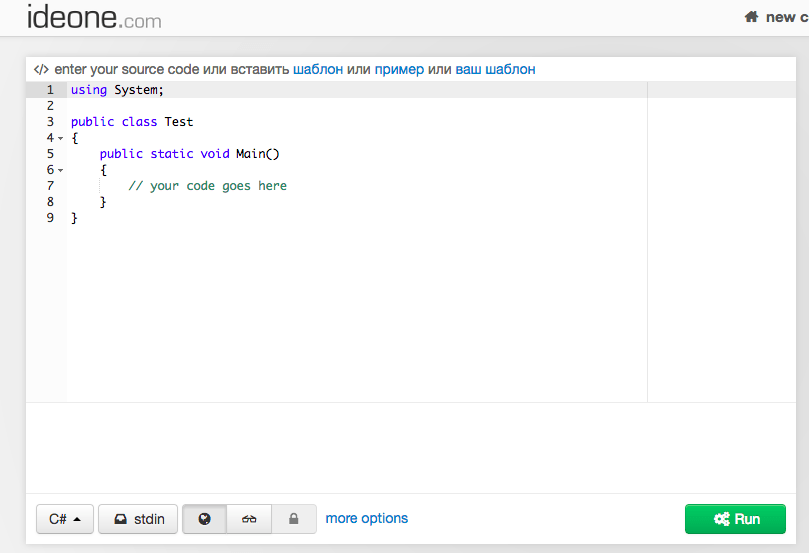Collapse the code fold at line 4
809x553 pixels.
pos(60,138)
